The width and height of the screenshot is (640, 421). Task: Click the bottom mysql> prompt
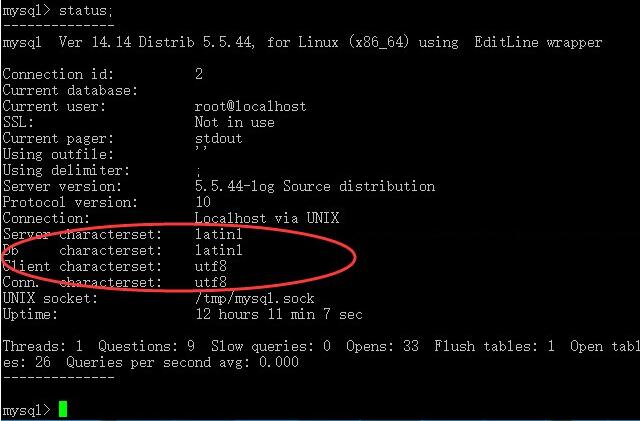27,410
